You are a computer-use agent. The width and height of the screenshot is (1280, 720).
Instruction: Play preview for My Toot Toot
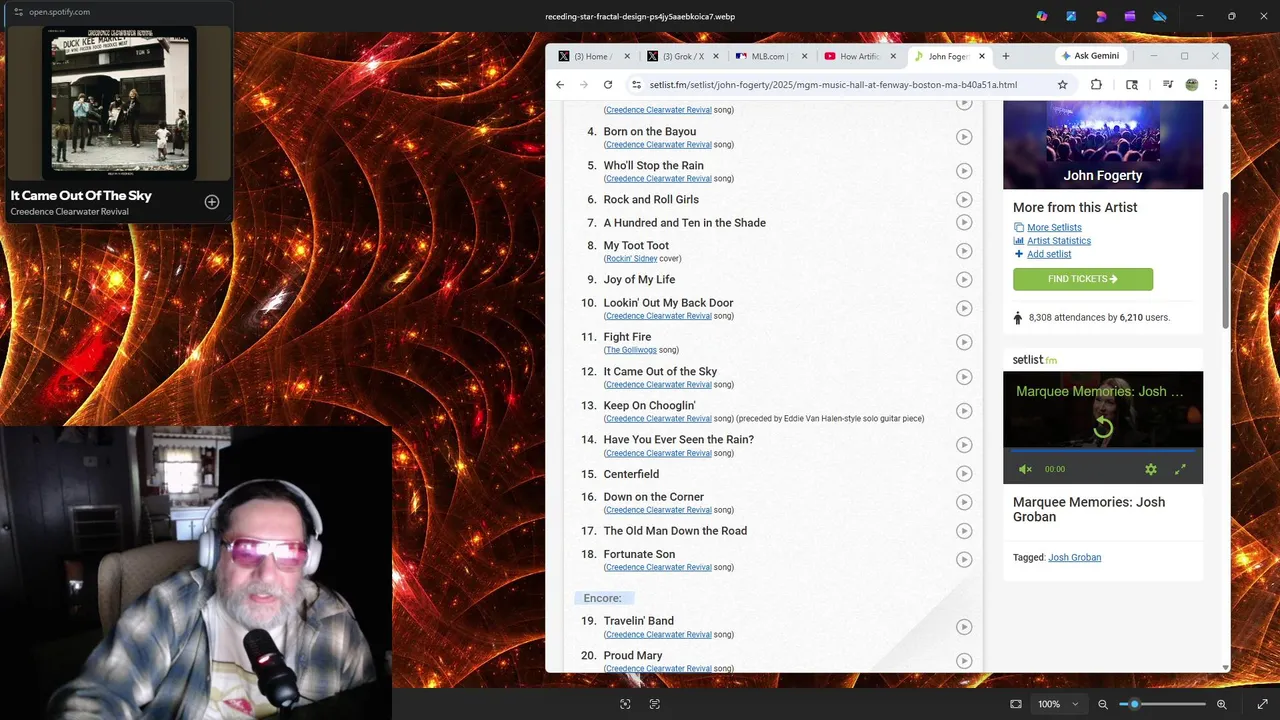click(x=964, y=251)
